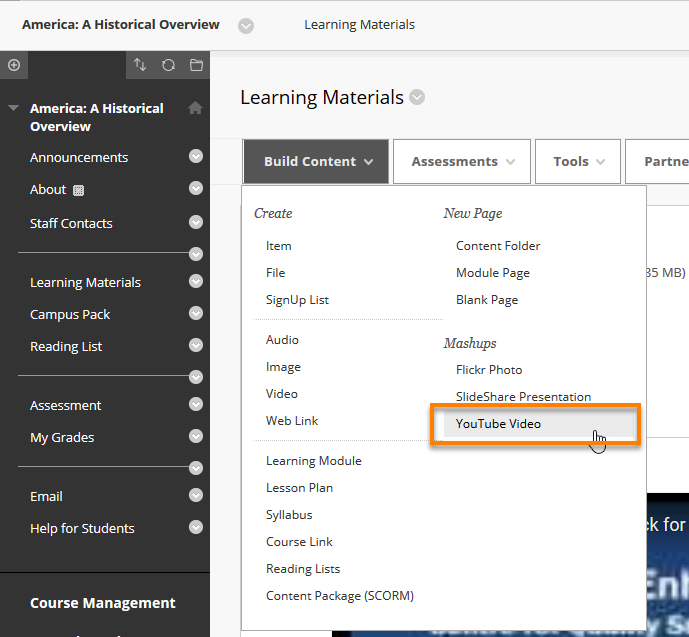This screenshot has height=637, width=689.
Task: Choose Blank Page under New Page
Action: pos(487,300)
